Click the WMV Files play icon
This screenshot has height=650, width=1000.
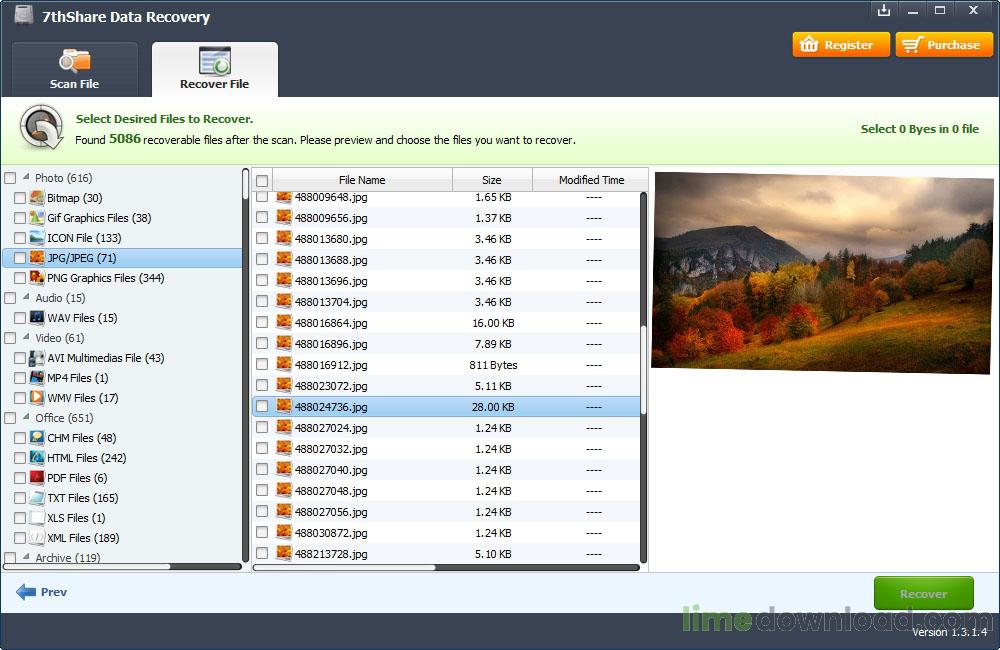tap(37, 398)
